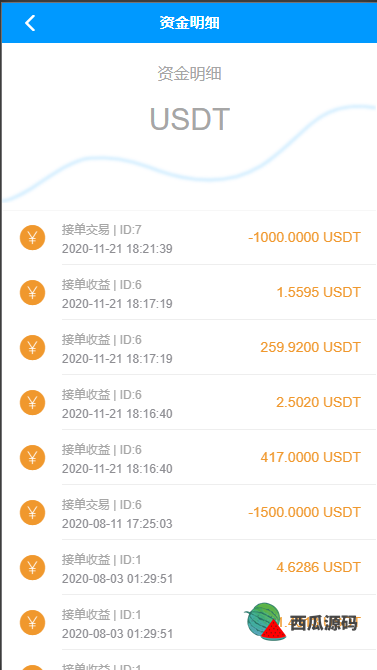
Task: Click yen icon beside 2.5020 USDT entry
Action: tap(32, 403)
